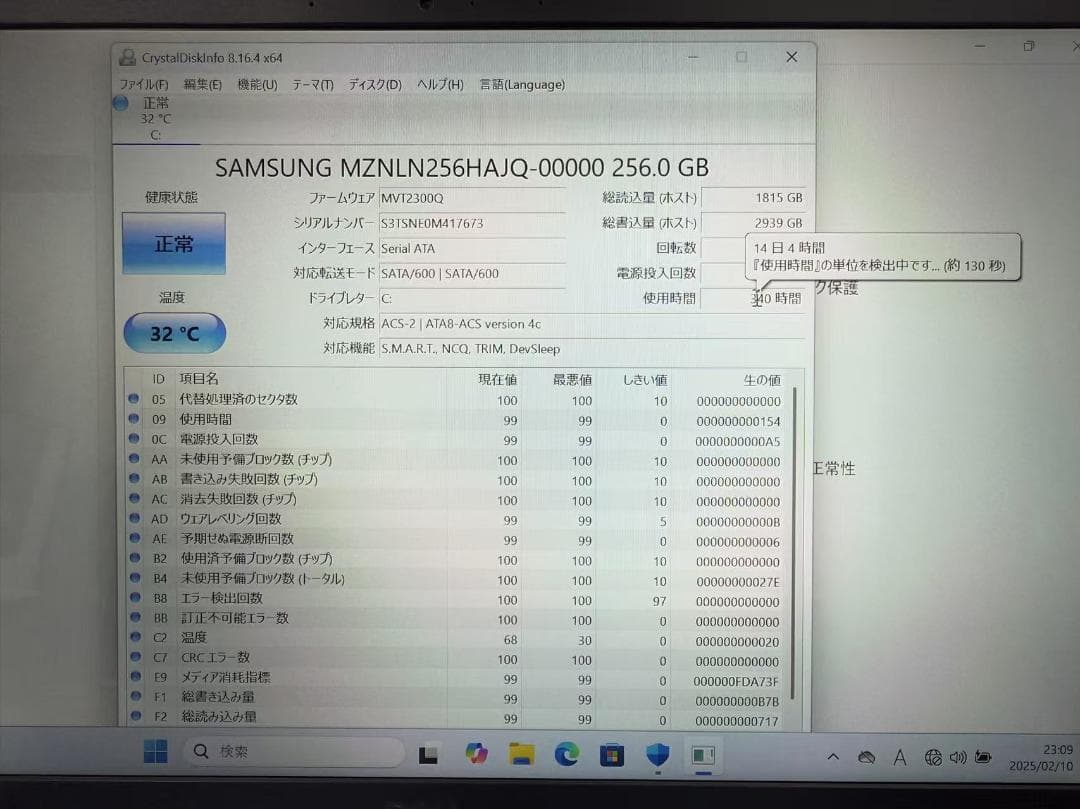1080x809 pixels.
Task: Click the IME input mode A indicator
Action: [900, 758]
